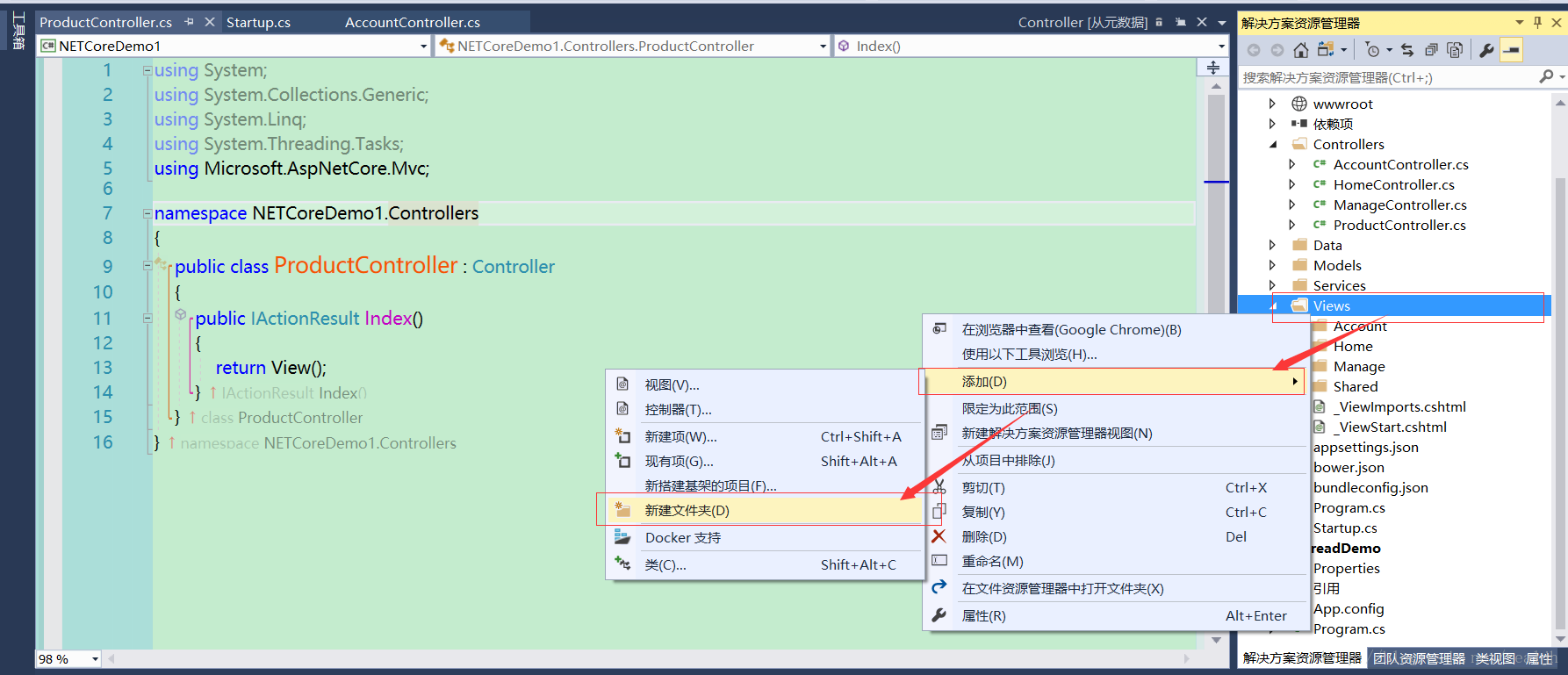Click the Existing Item icon in submenu
1568x675 pixels.
622,460
